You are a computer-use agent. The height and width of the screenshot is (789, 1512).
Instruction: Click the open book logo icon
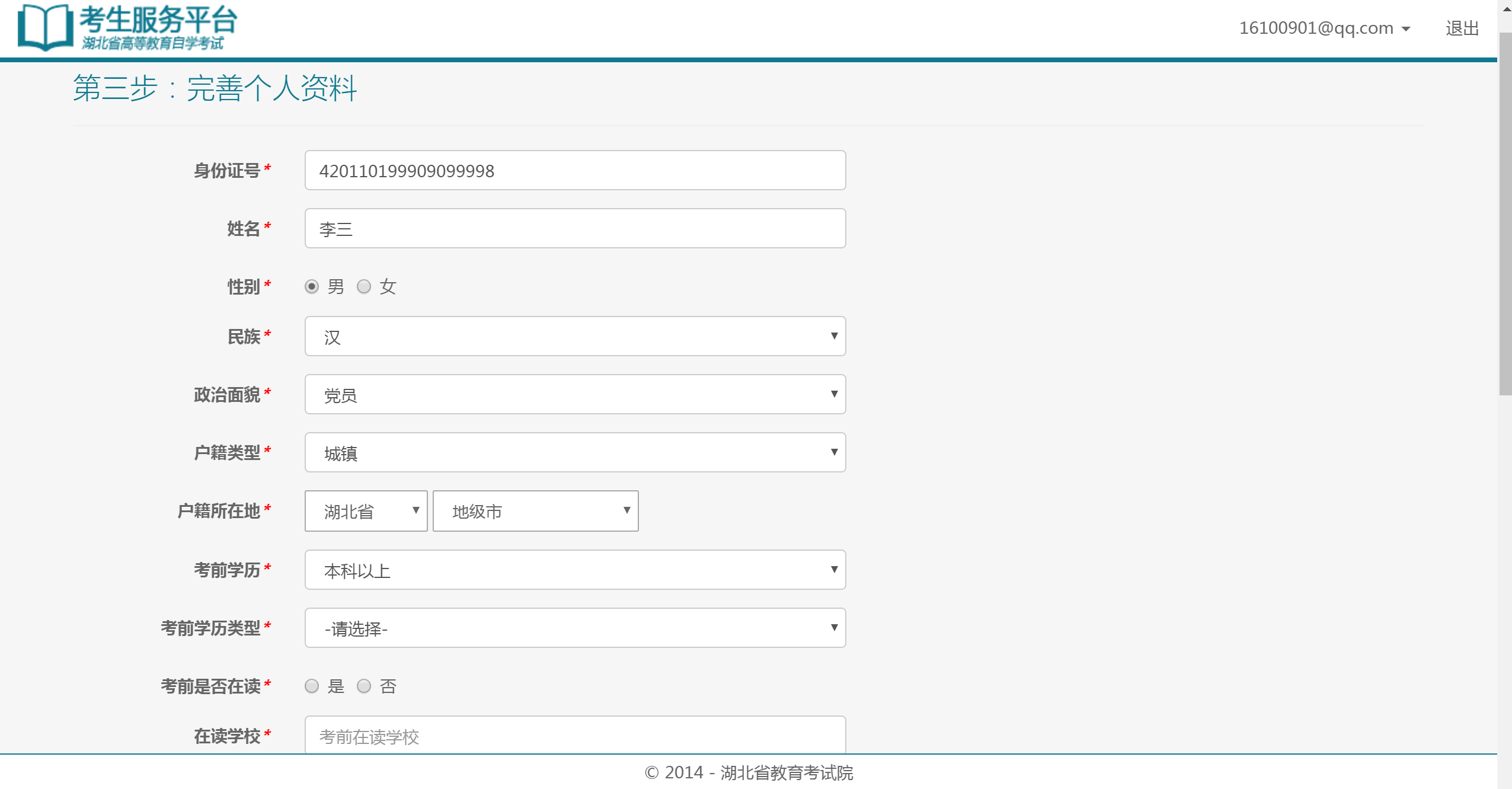tap(45, 27)
